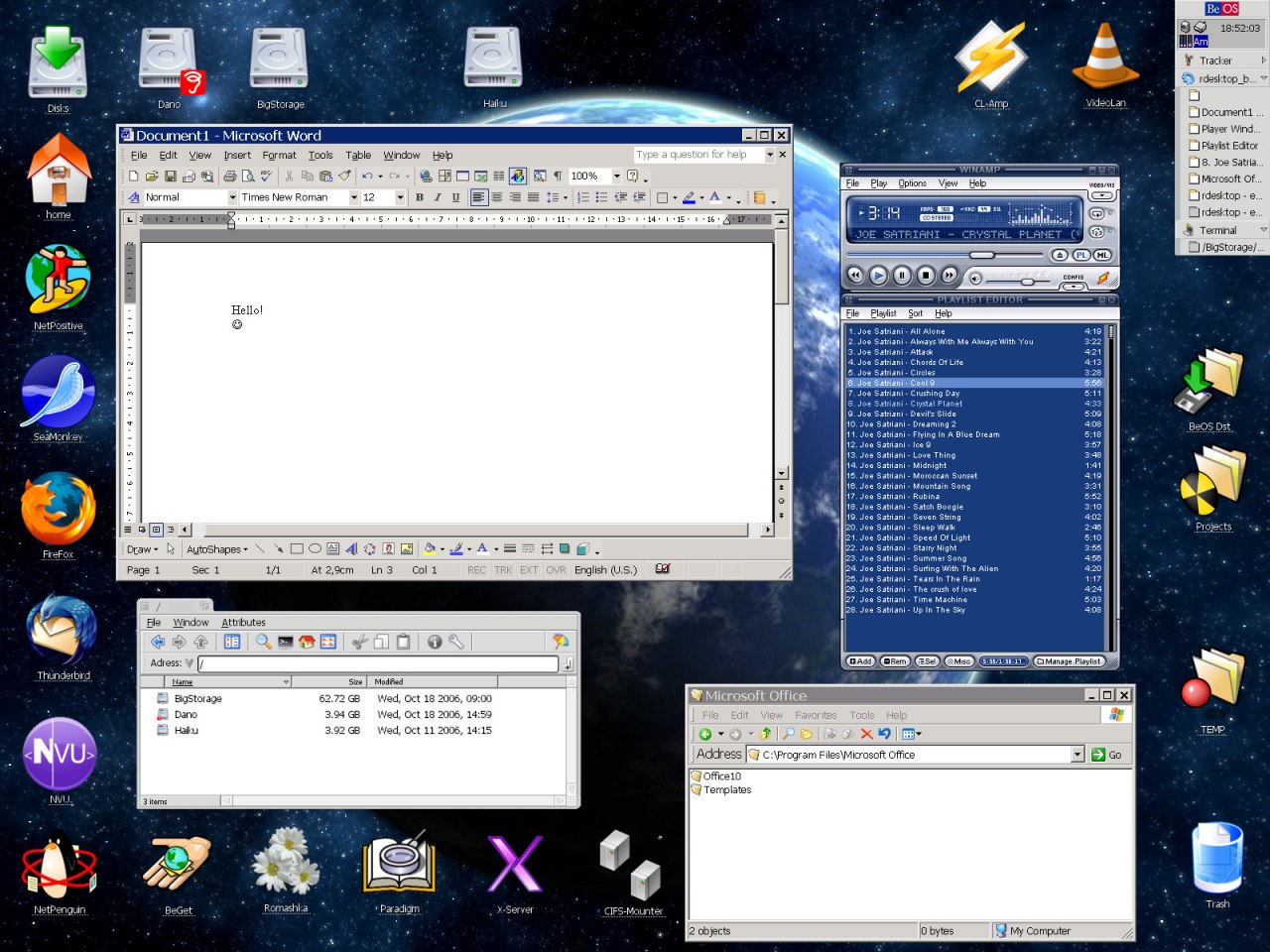Screen dimensions: 1270x952
Task: Click the Bullets list icon in Word
Action: coord(601,197)
